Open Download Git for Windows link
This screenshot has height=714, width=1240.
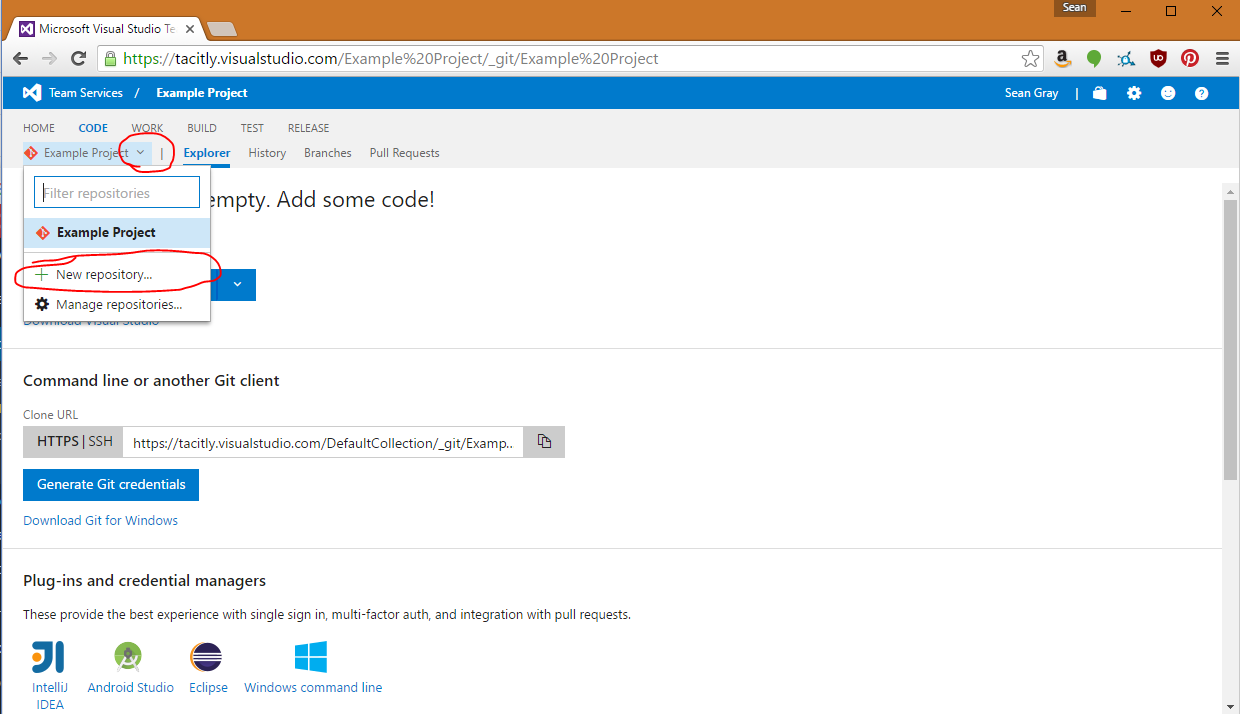tap(100, 521)
